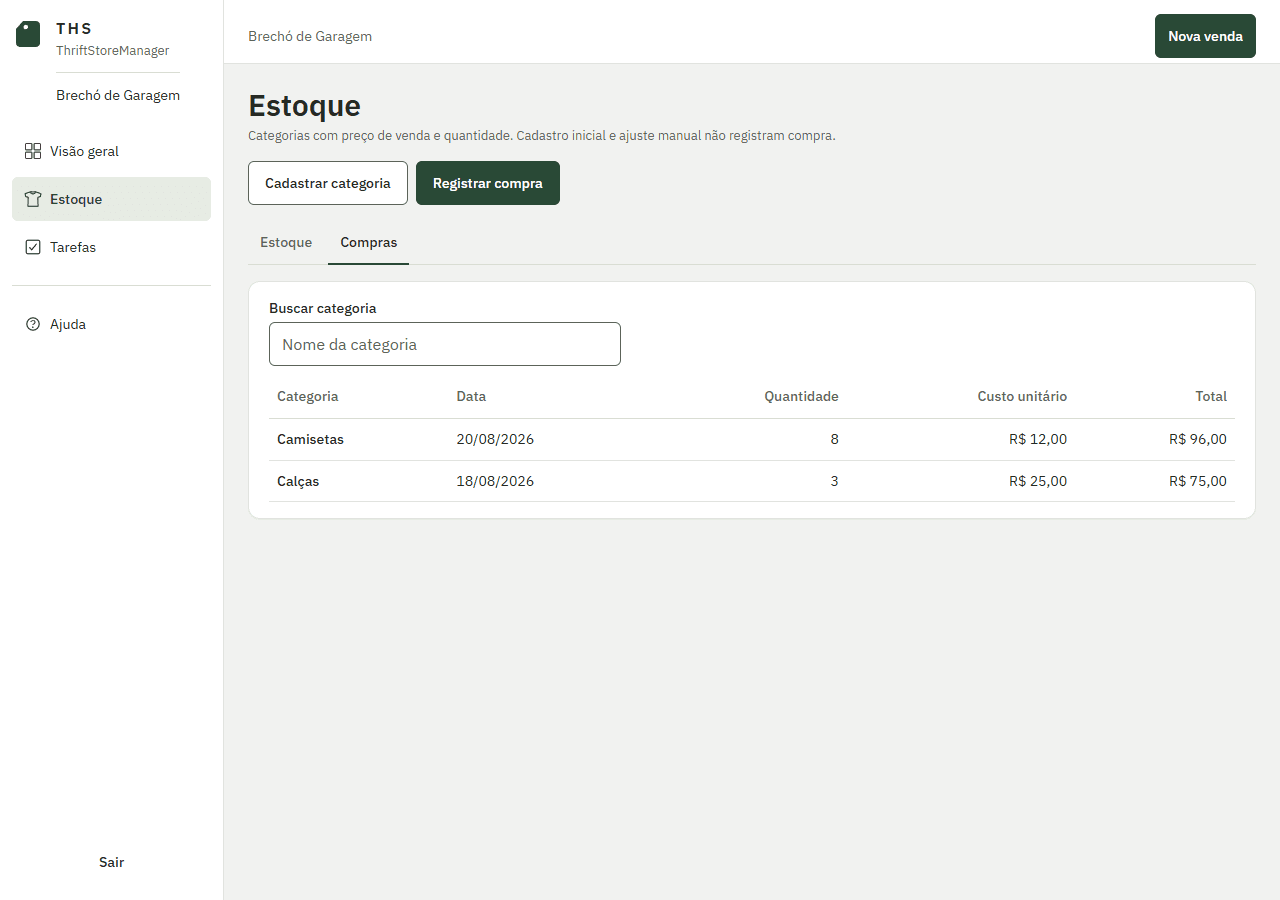
Task: Click Sair to log out
Action: 111,862
